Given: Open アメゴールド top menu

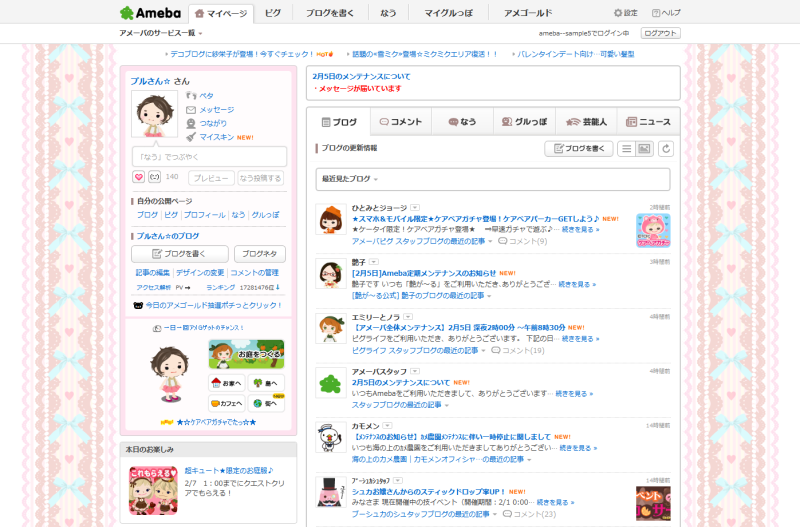Looking at the screenshot, I should coord(528,13).
